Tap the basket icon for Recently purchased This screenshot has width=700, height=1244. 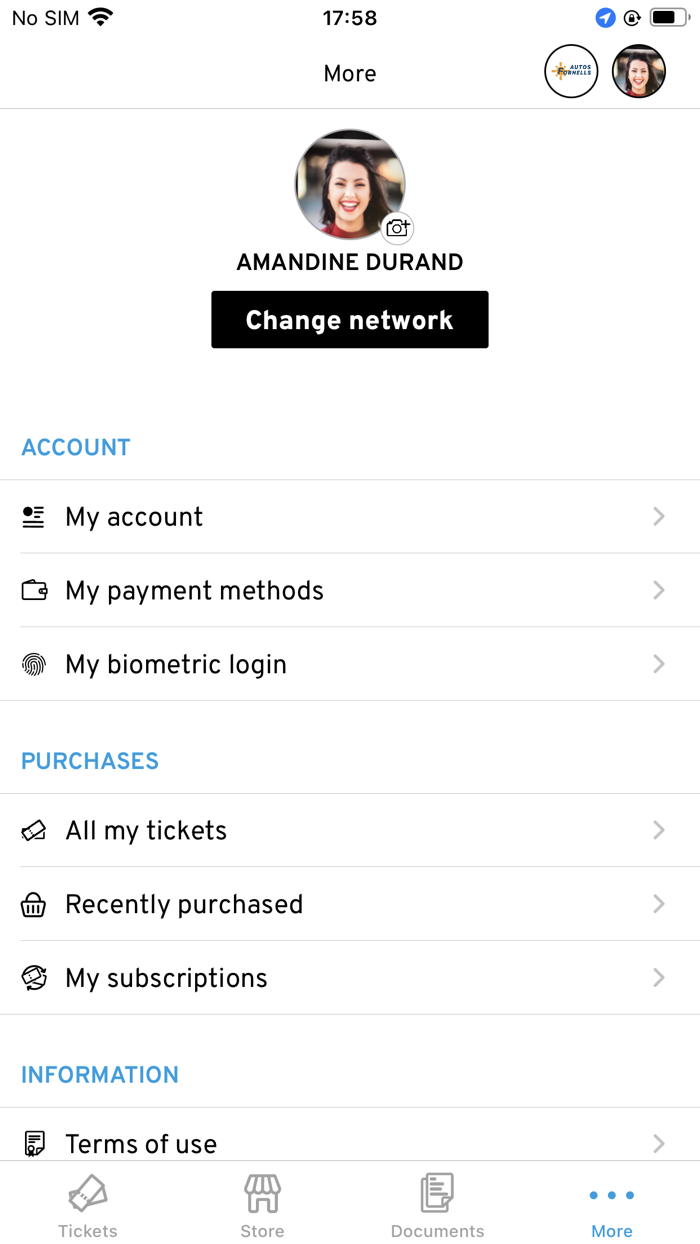click(x=34, y=905)
